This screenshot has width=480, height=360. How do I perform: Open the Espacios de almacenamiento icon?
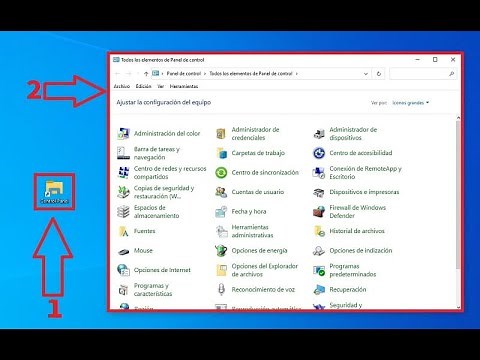(123, 211)
